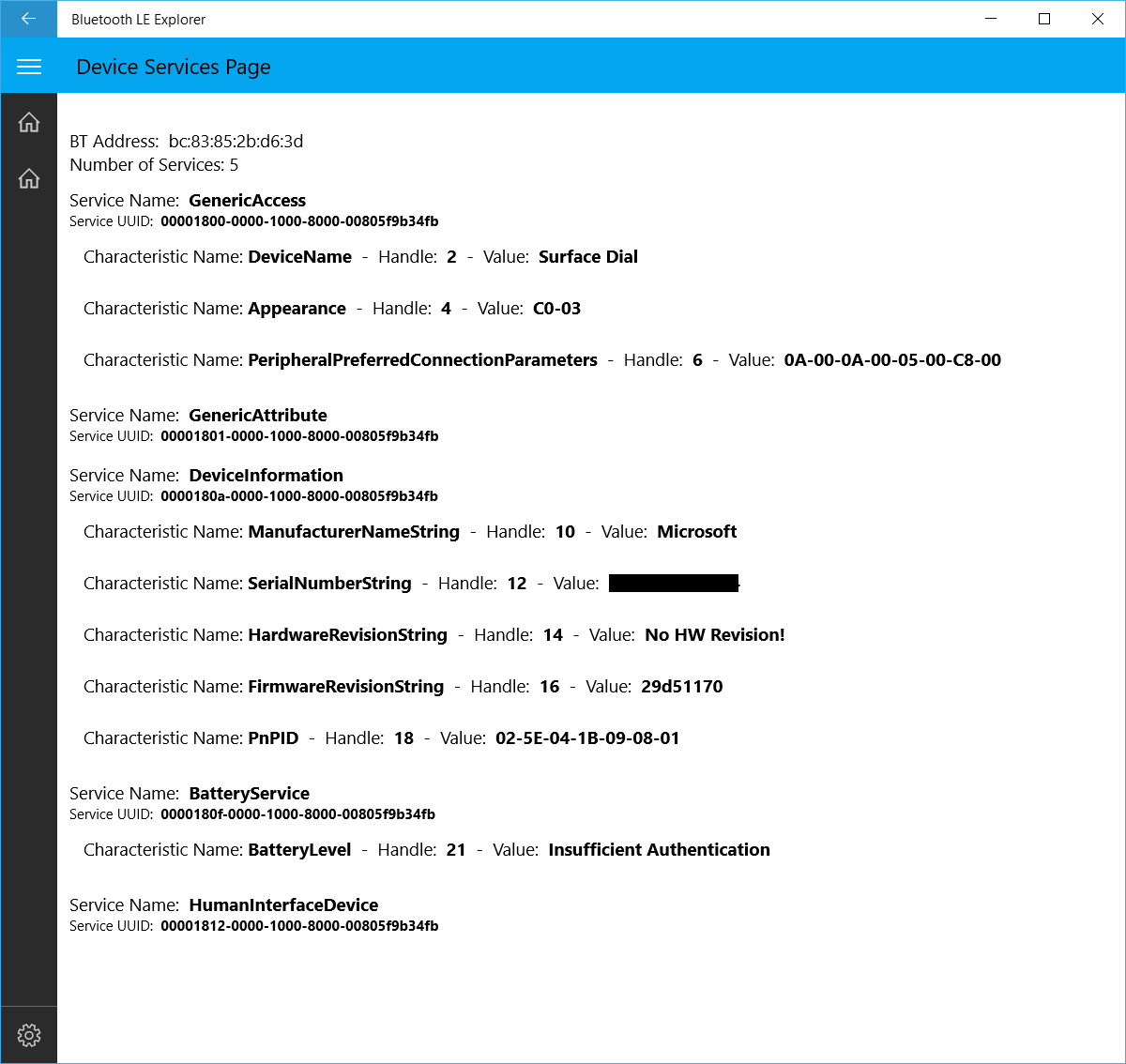1126x1064 pixels.
Task: Click the UUID 00001801-0000-1000-8000-00805f9b34fb
Action: (x=299, y=436)
